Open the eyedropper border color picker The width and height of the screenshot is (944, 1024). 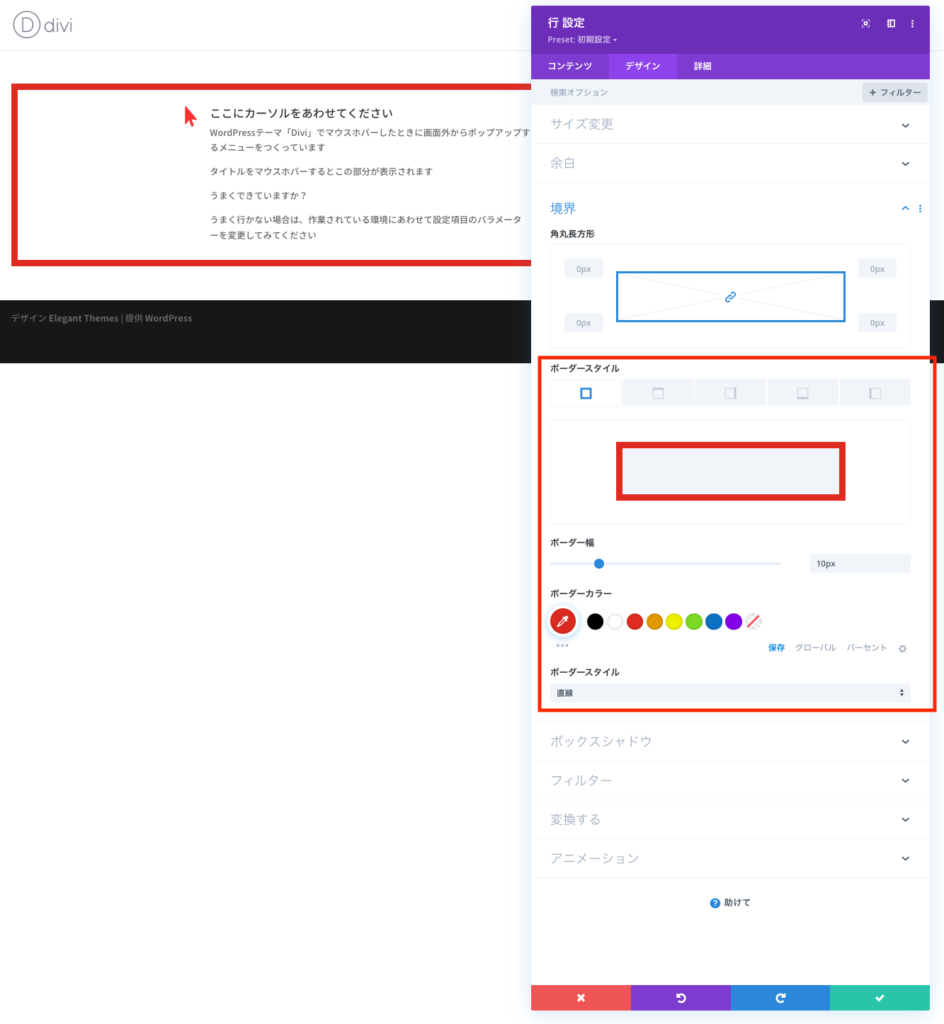pos(563,622)
